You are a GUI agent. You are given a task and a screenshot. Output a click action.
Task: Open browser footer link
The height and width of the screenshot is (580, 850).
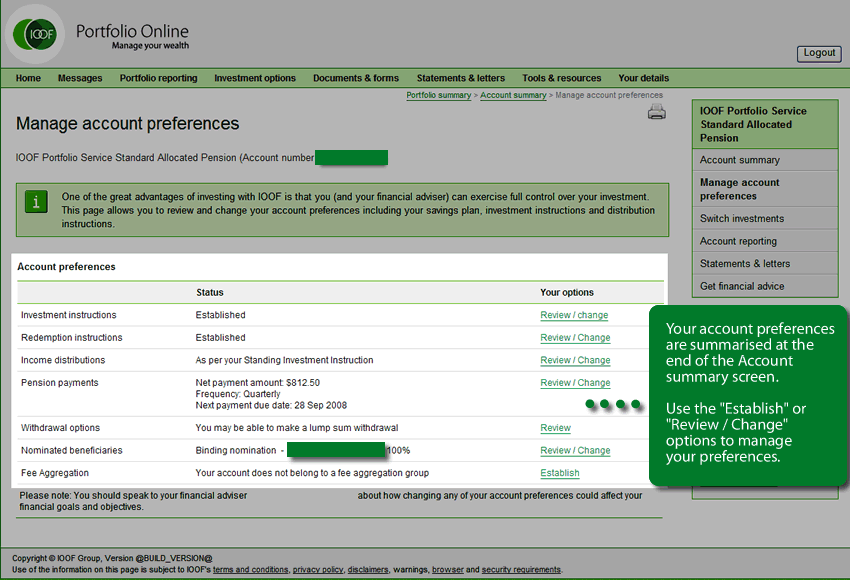coord(448,570)
